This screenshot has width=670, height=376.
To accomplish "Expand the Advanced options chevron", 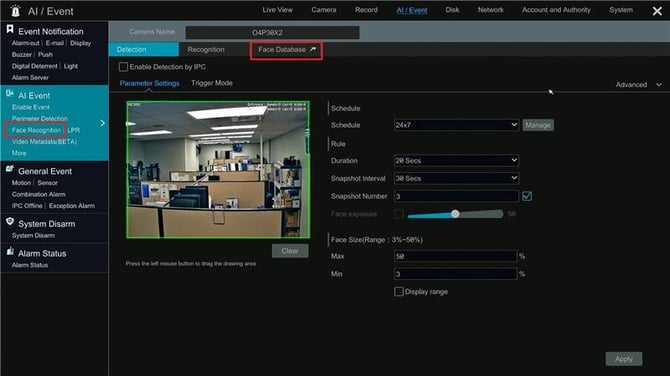I will tap(659, 85).
